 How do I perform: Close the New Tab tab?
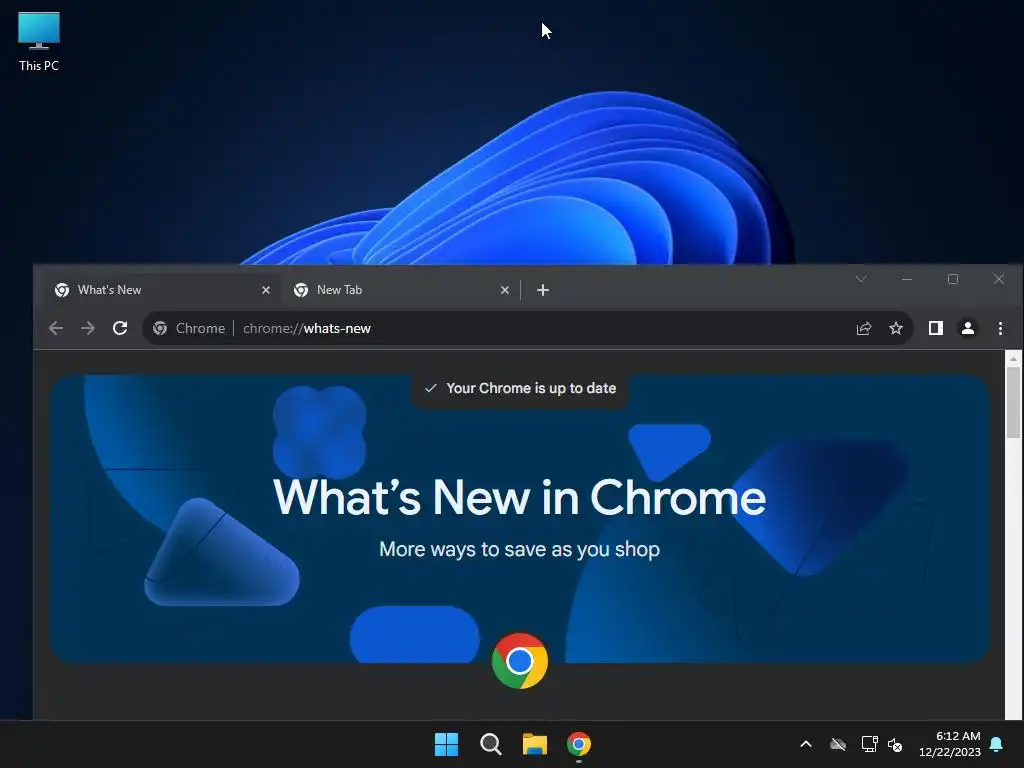505,290
